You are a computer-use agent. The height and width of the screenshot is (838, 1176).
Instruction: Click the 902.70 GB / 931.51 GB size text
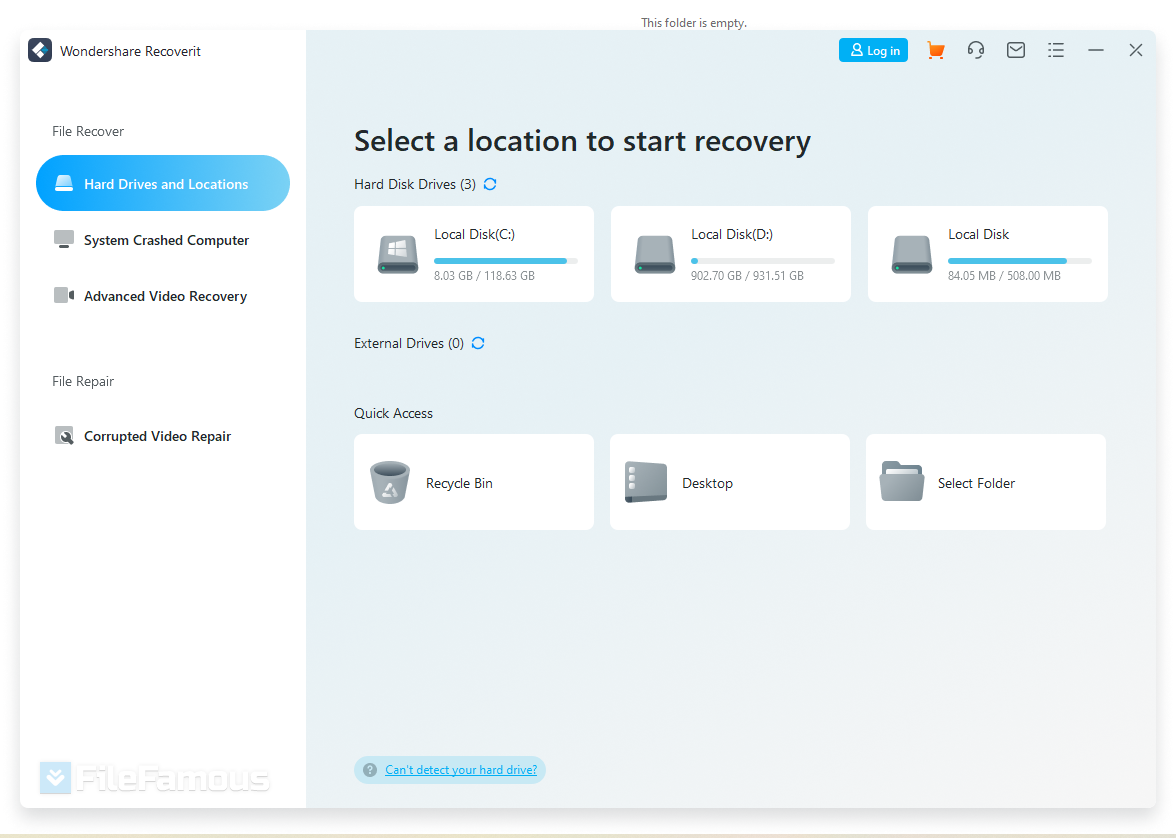point(747,276)
